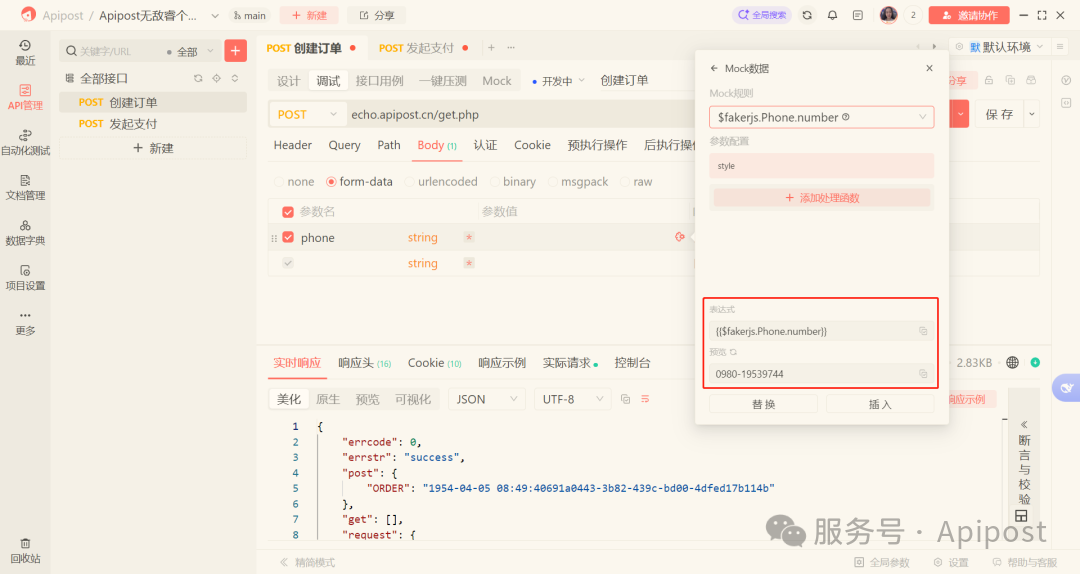Image resolution: width=1080 pixels, height=574 pixels.
Task: Go back from Mock数据 panel
Action: (x=714, y=68)
